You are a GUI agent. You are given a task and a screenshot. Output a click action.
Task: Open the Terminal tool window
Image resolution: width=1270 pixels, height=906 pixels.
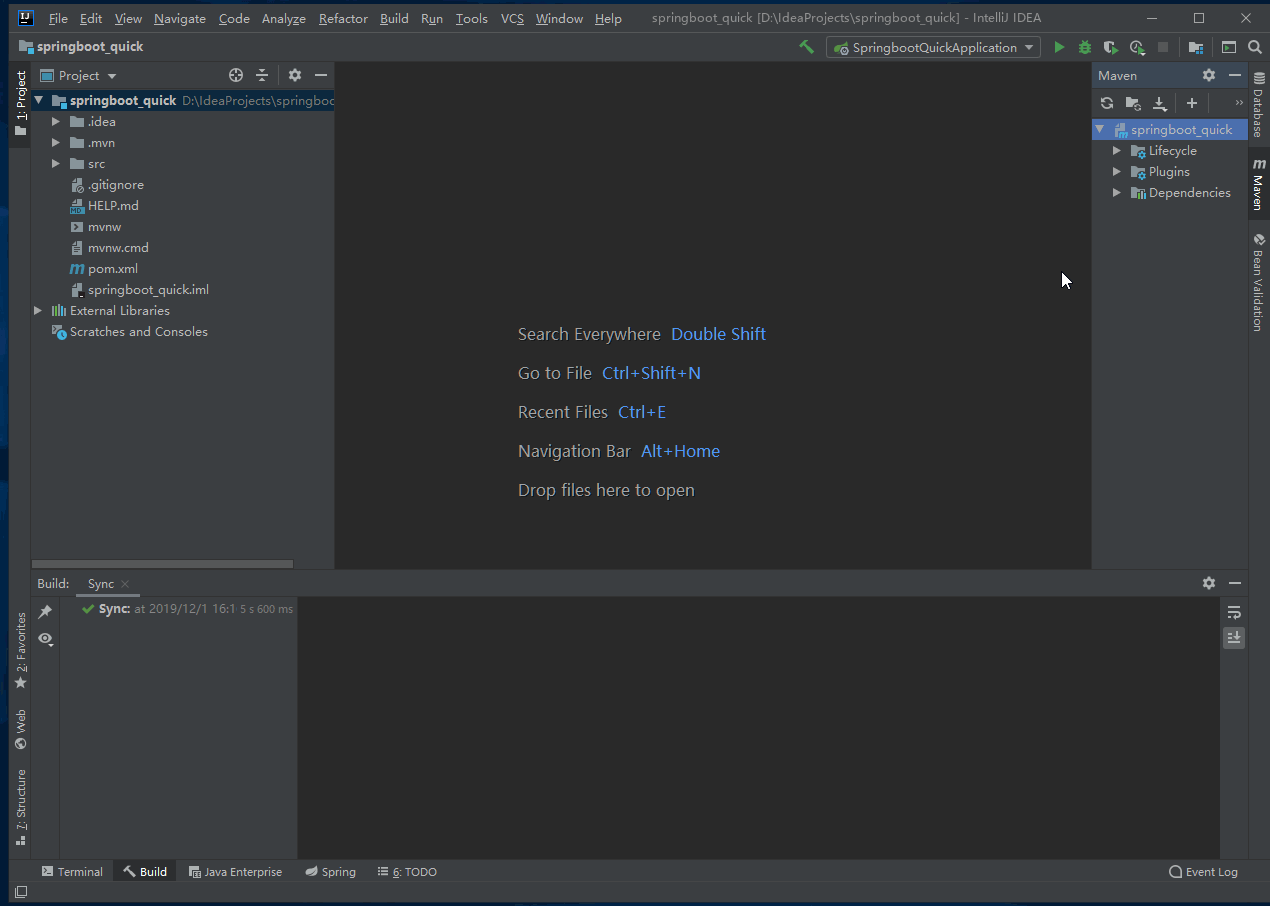point(72,872)
